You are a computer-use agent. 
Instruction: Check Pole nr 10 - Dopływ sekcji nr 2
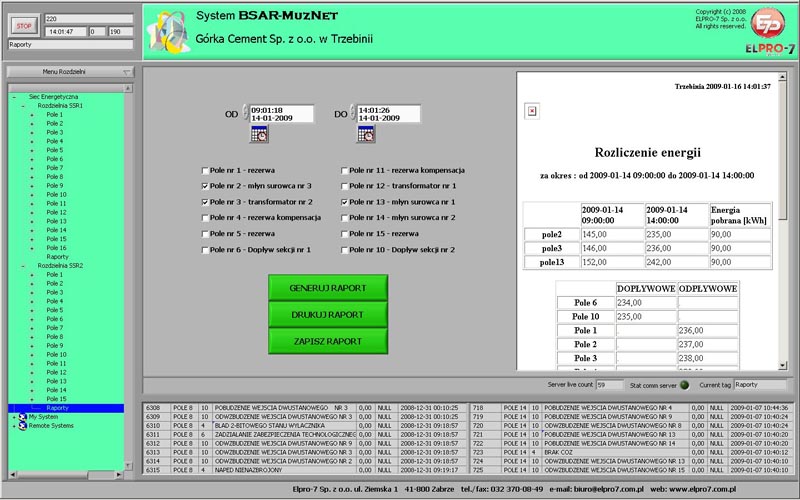[344, 250]
